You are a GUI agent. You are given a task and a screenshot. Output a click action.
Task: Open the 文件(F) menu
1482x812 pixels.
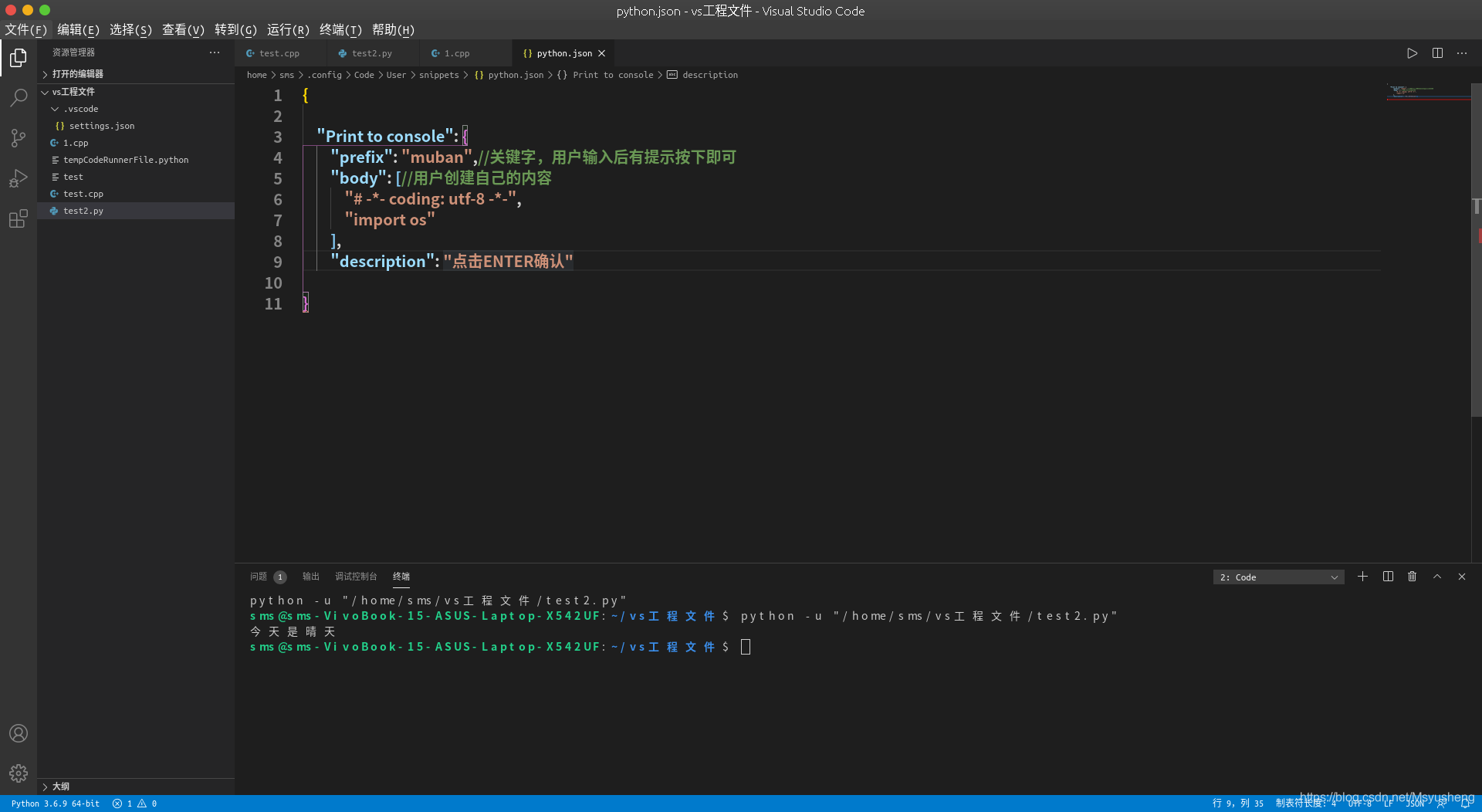tap(25, 29)
